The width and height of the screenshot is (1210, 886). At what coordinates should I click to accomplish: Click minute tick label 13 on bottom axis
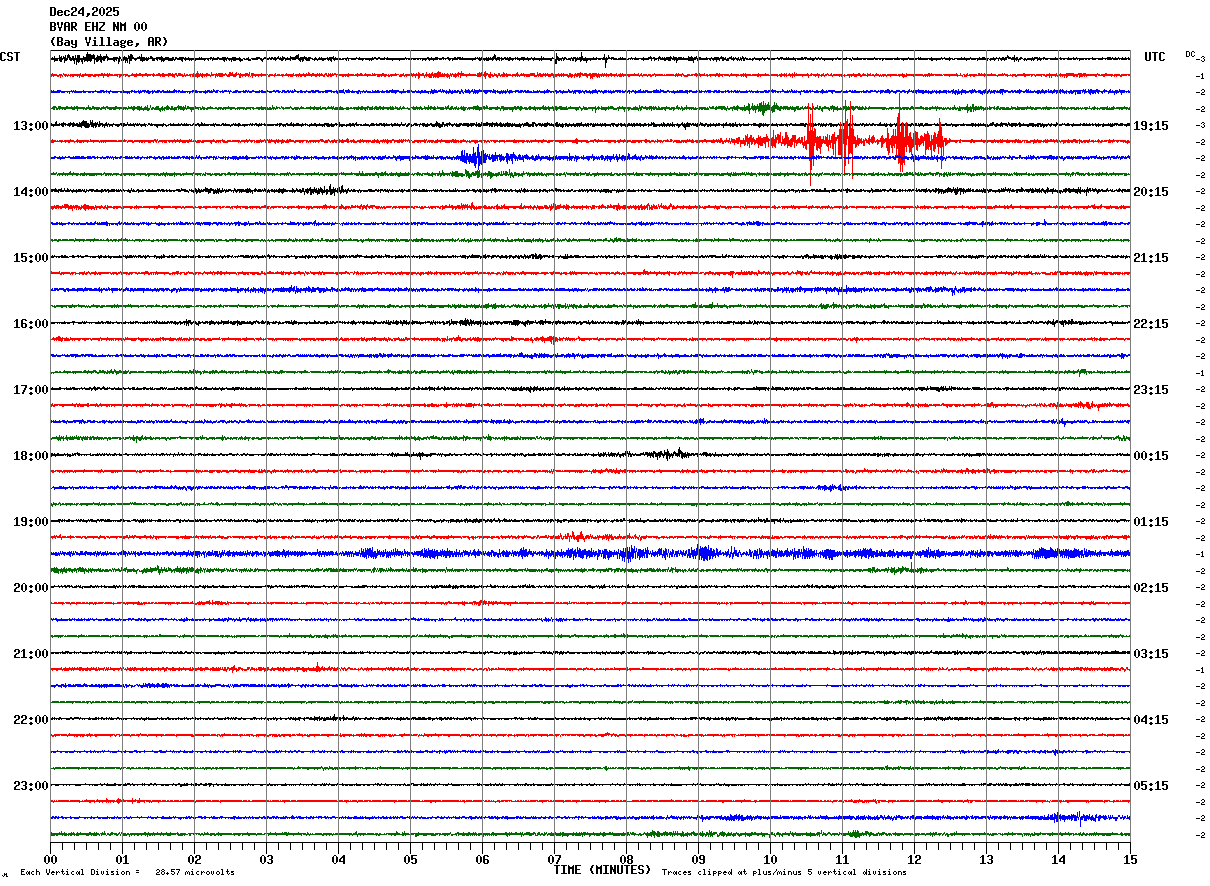click(x=986, y=859)
